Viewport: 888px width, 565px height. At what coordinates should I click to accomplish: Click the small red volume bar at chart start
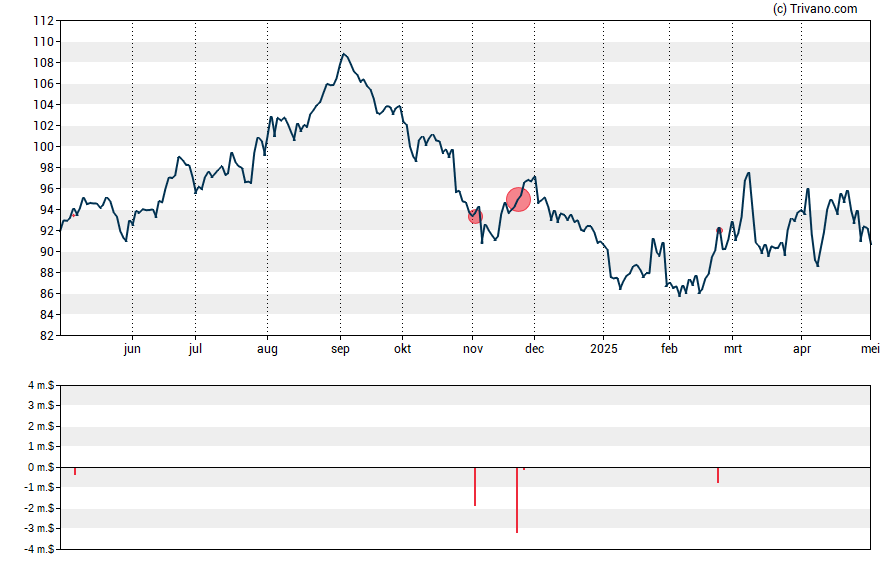[75, 472]
